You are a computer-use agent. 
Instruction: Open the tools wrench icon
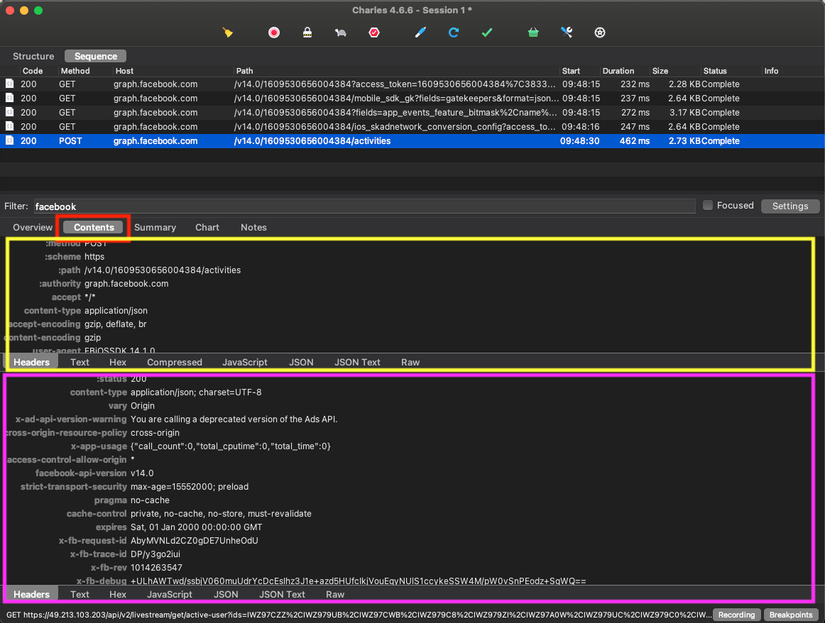pos(566,32)
